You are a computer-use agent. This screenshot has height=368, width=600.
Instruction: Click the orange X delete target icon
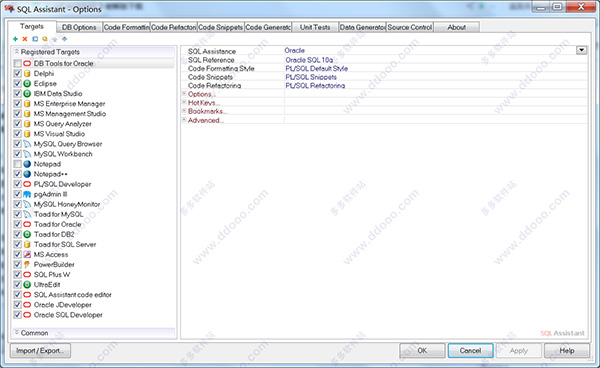click(x=25, y=39)
